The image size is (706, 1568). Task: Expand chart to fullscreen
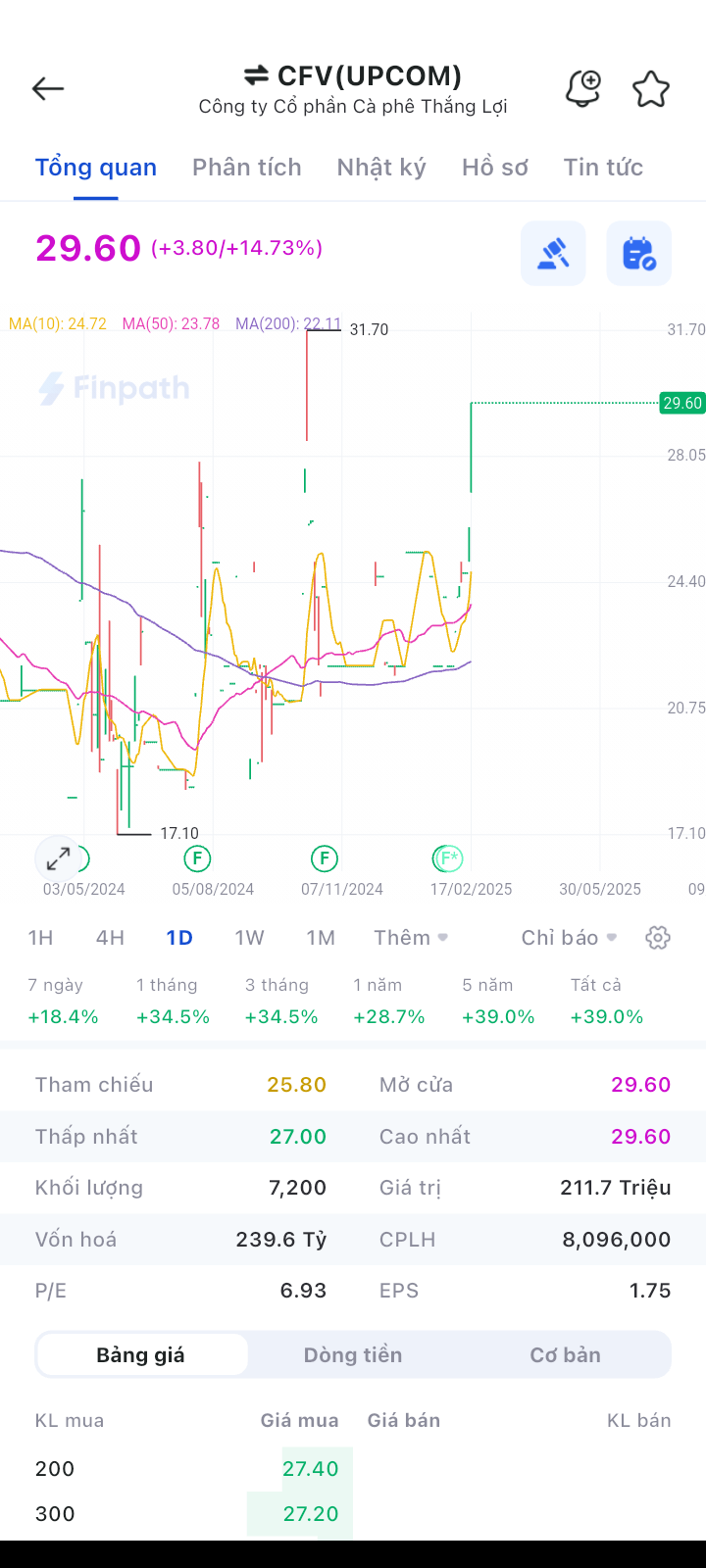tap(58, 859)
